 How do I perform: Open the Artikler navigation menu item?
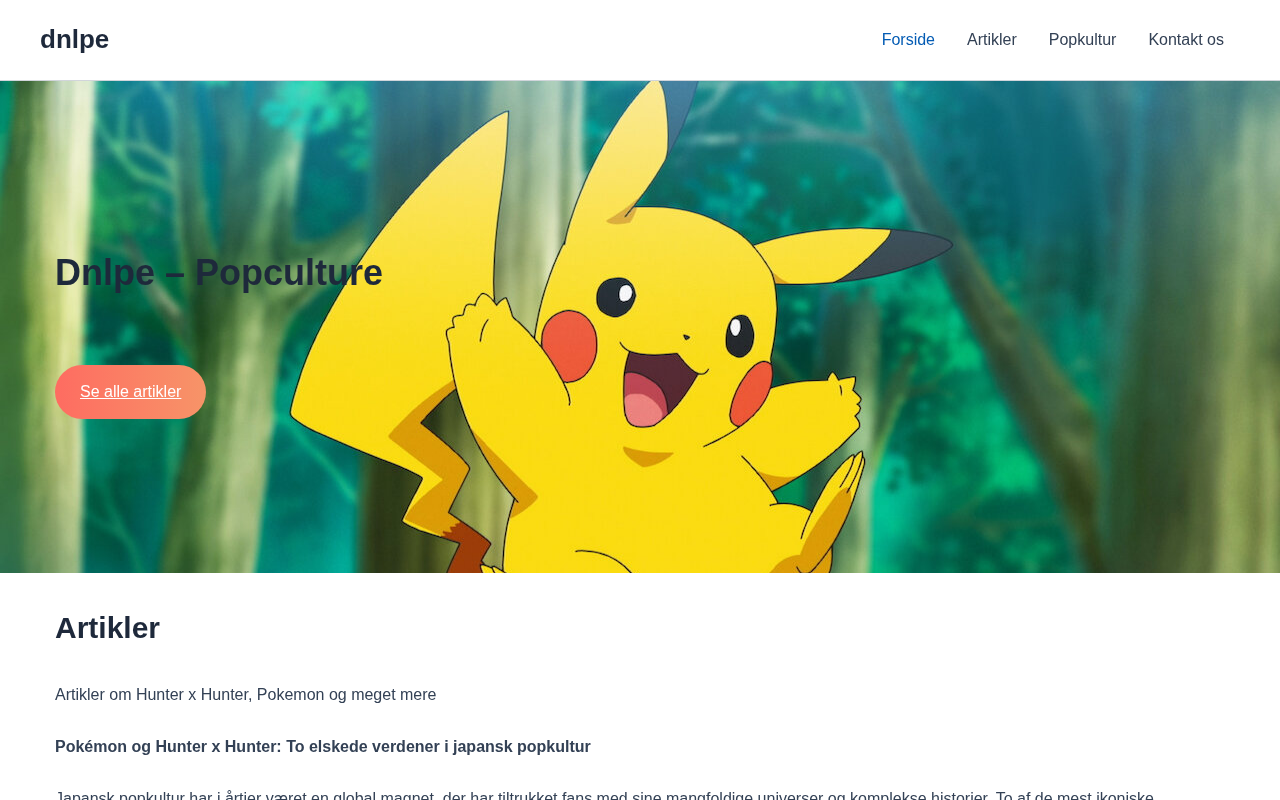point(992,40)
